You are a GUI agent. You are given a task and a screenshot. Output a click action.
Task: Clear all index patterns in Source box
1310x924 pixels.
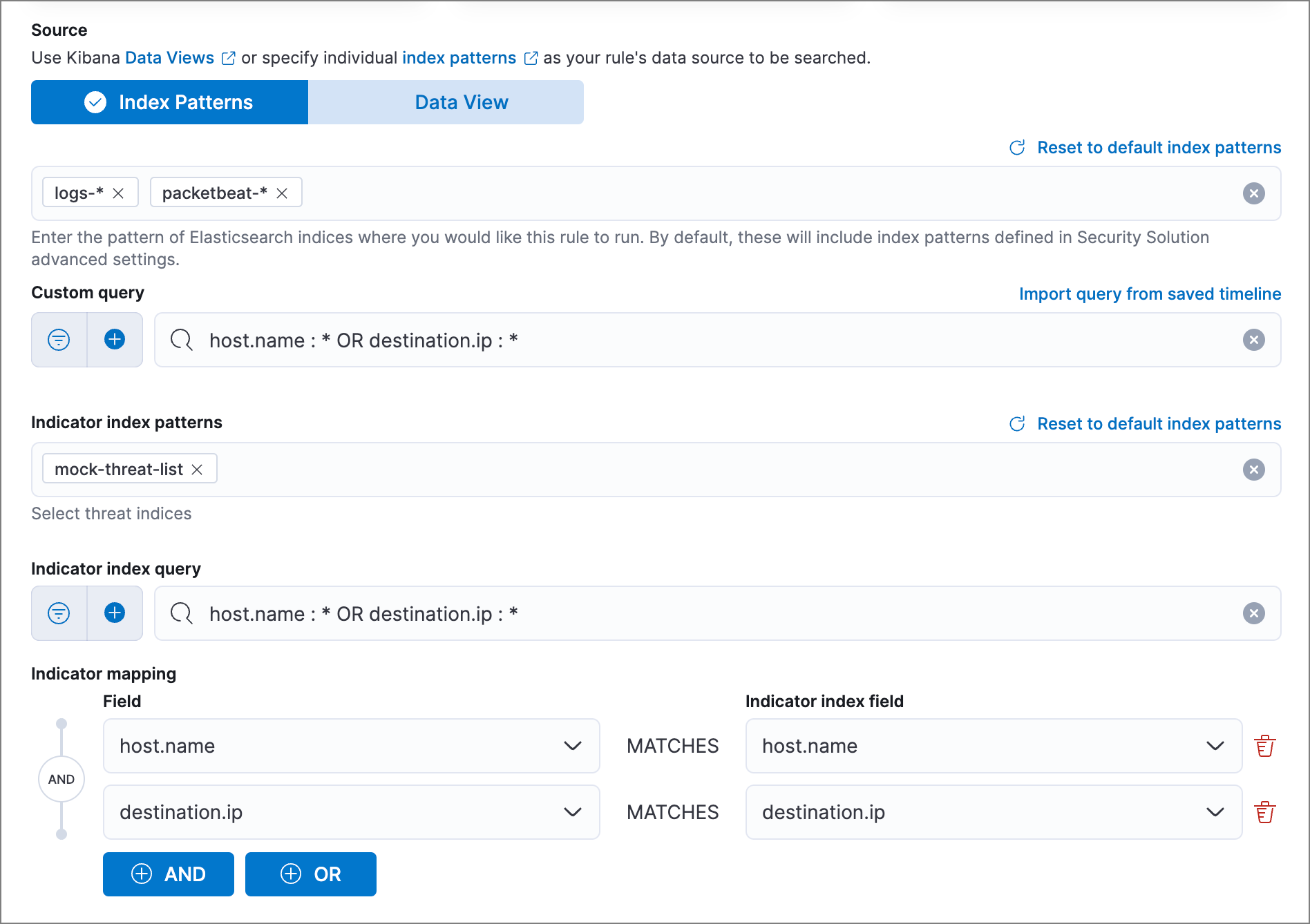pyautogui.click(x=1253, y=193)
